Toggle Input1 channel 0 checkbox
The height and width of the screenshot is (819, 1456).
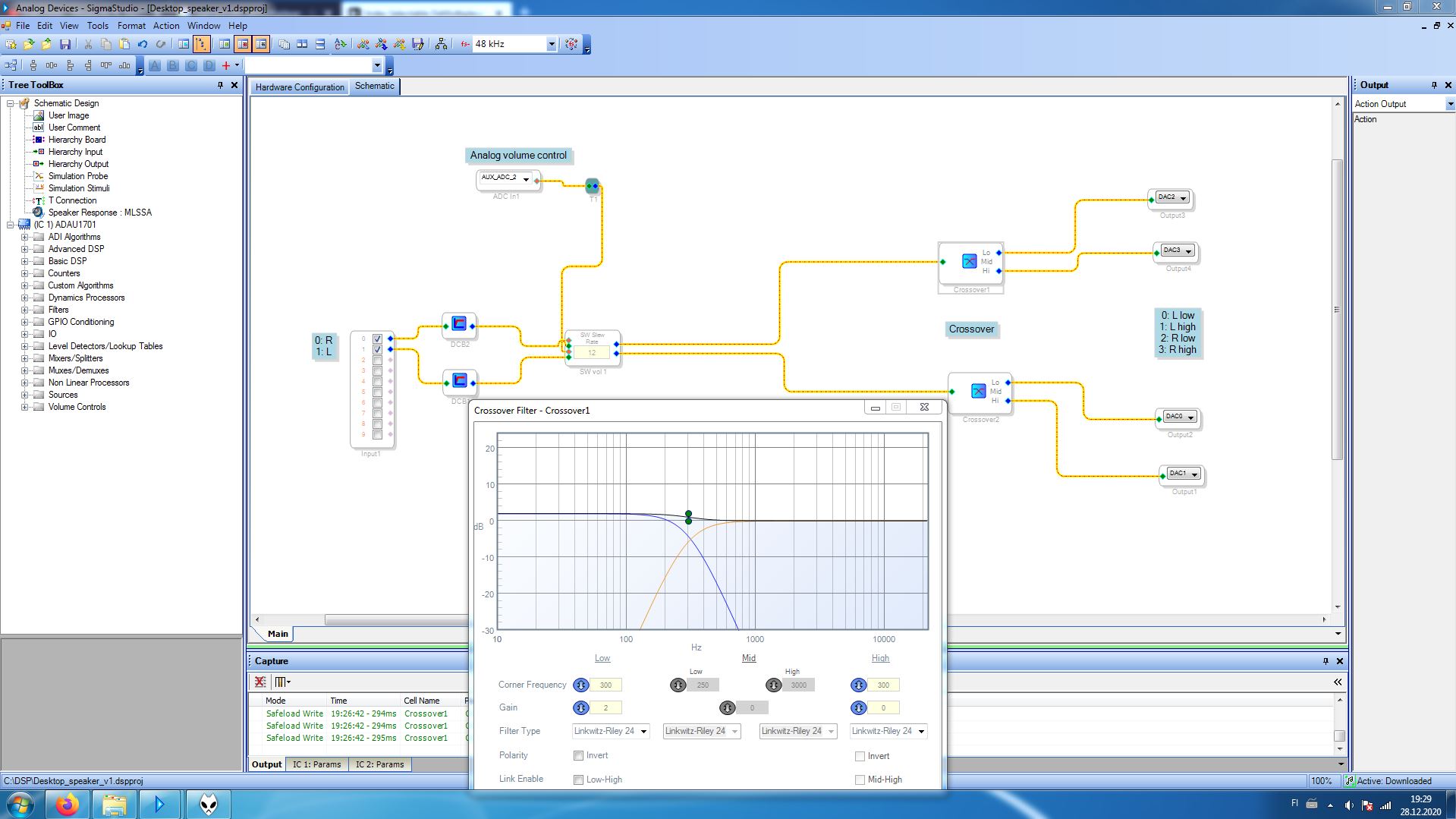point(377,339)
